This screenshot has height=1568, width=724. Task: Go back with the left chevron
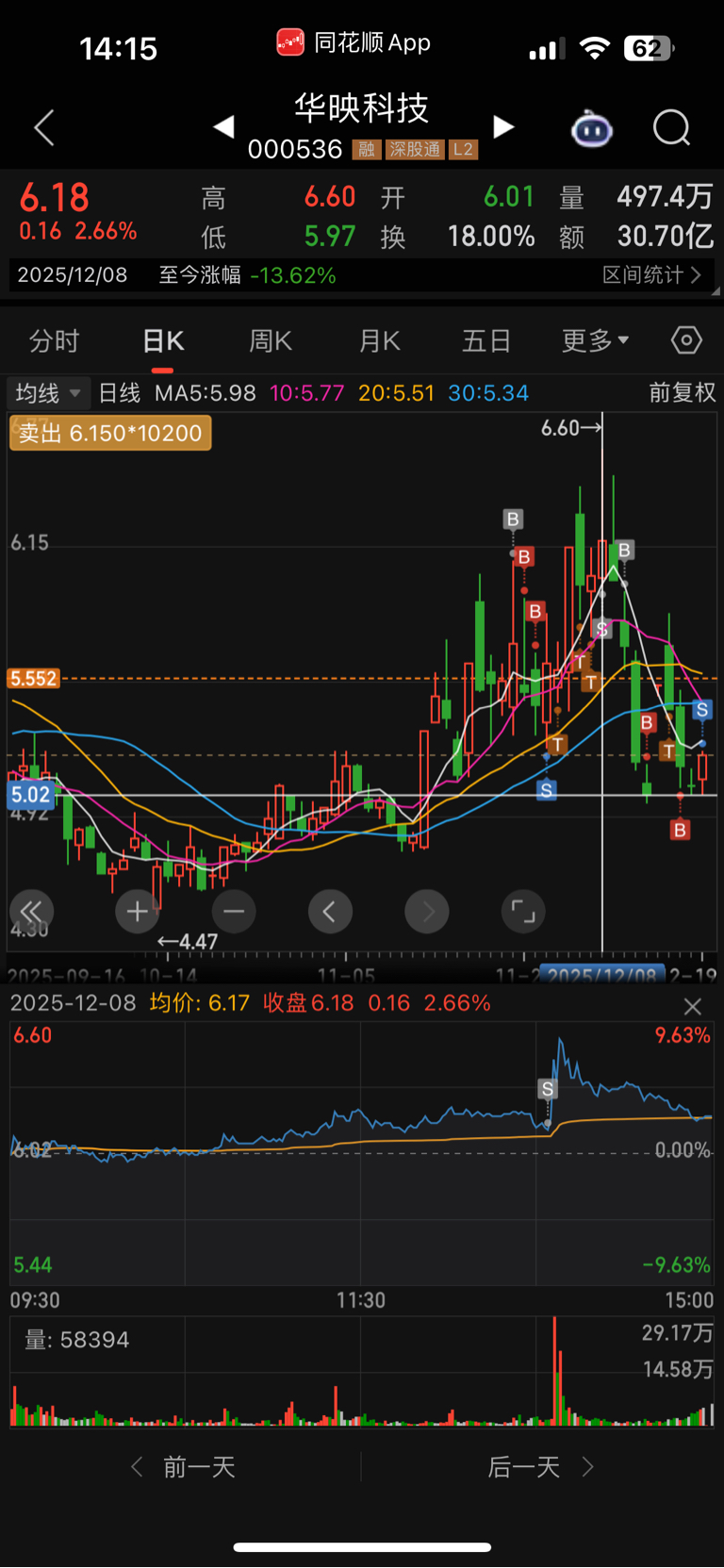[44, 127]
